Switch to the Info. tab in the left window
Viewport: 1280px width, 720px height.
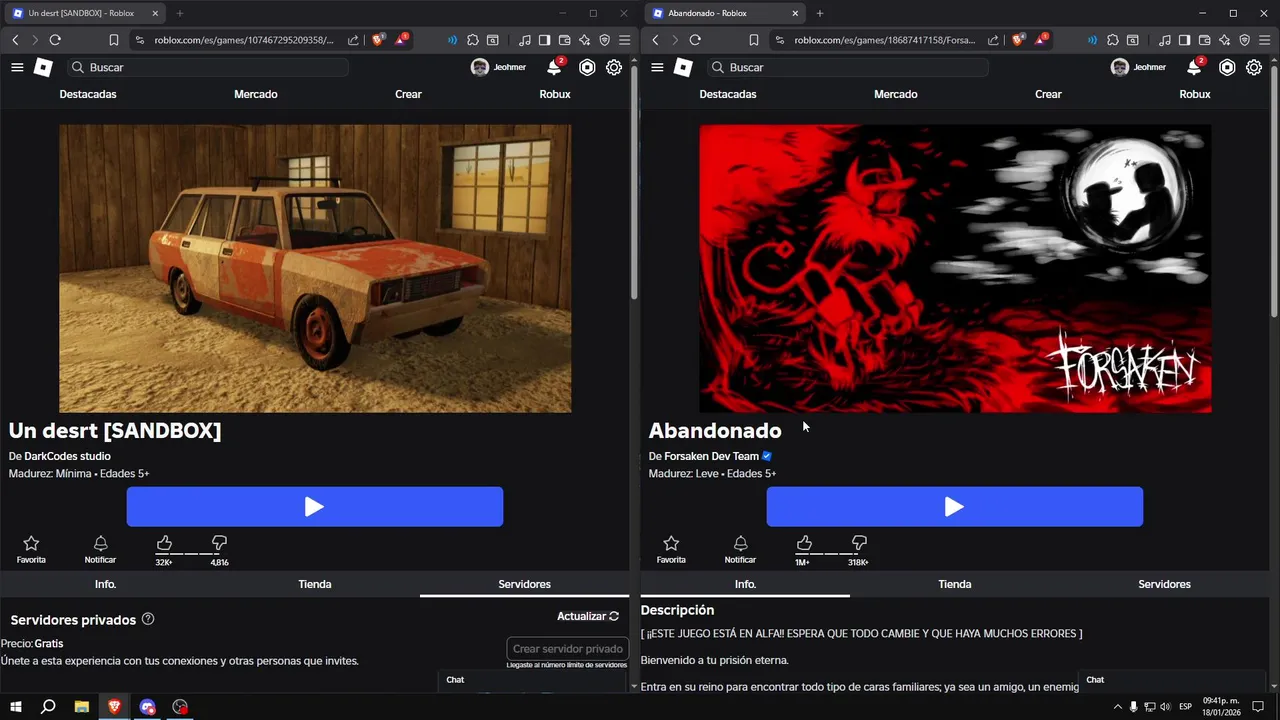(x=105, y=584)
